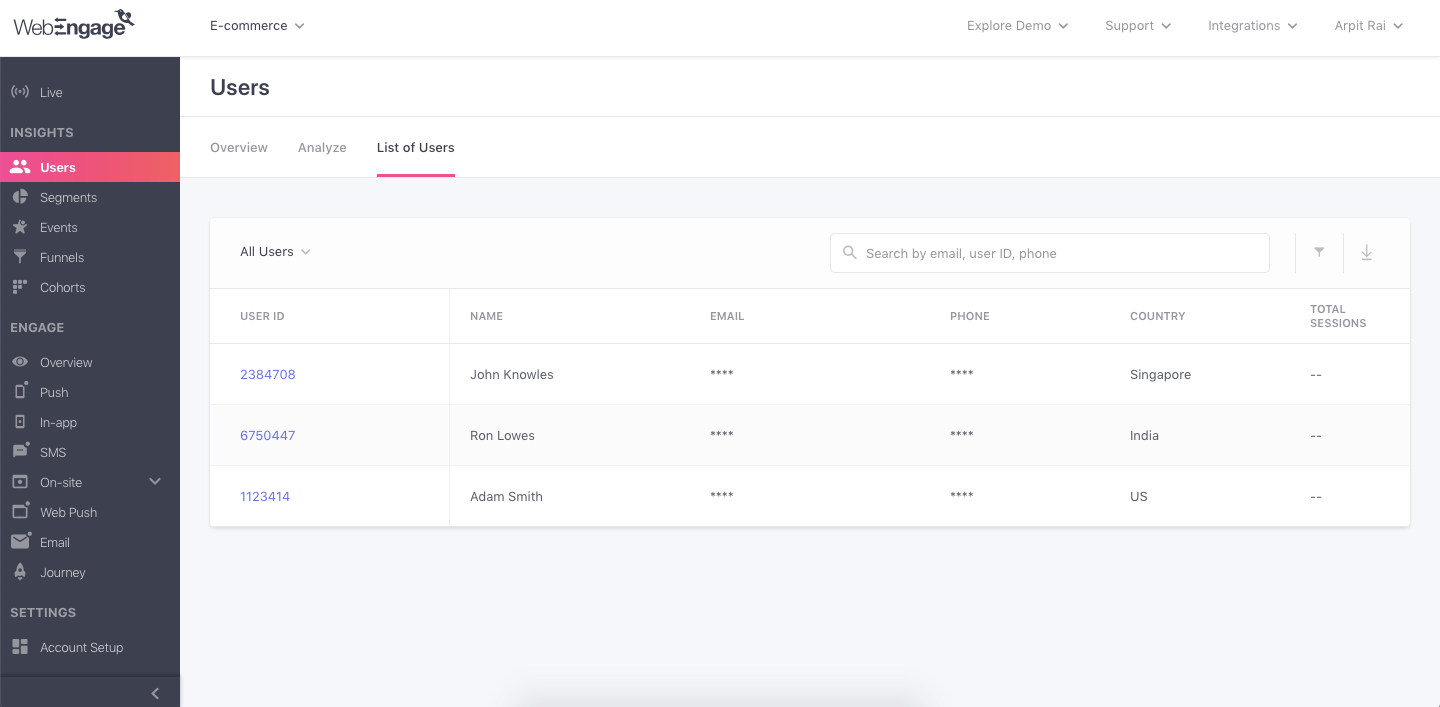Open user profile 2384708
The image size is (1440, 707).
[268, 374]
